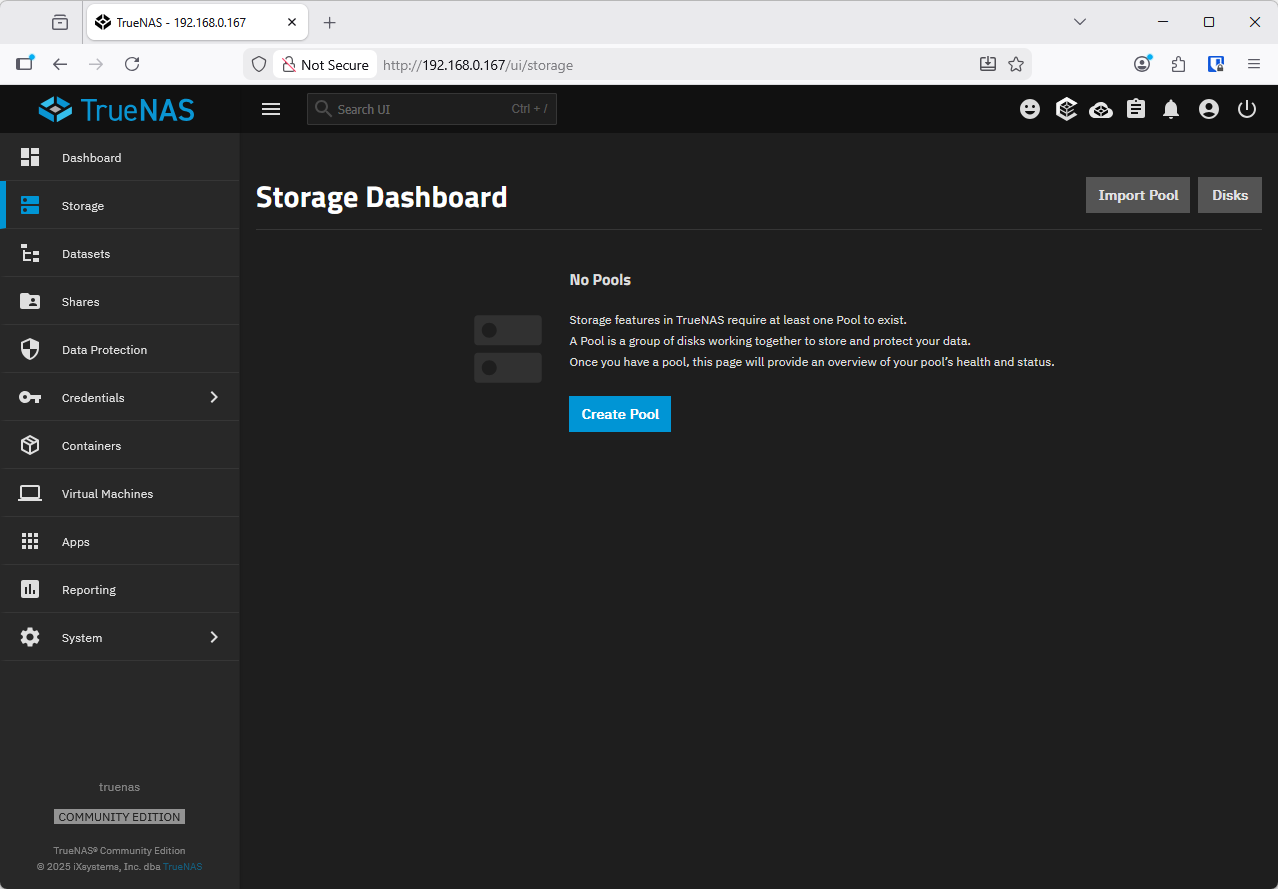This screenshot has height=889, width=1278.
Task: Open the Credentials key icon
Action: 30,397
